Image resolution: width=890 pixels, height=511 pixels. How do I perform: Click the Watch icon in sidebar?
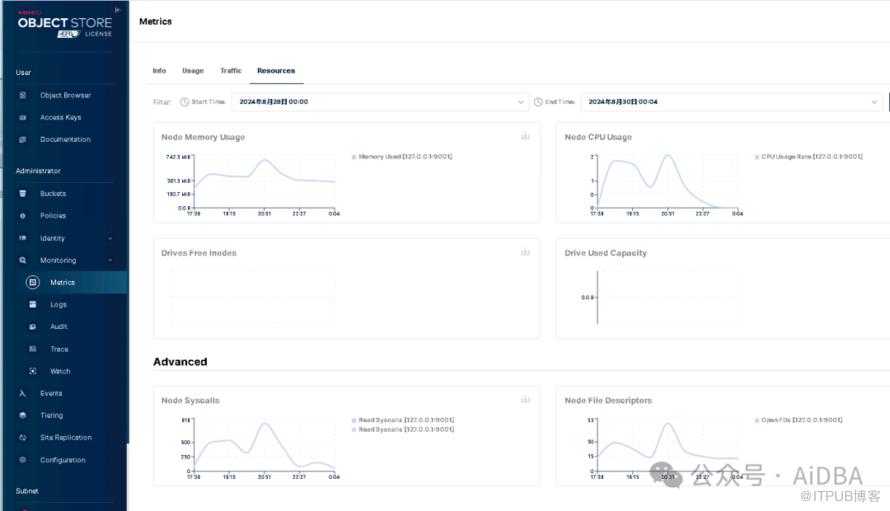(32, 371)
